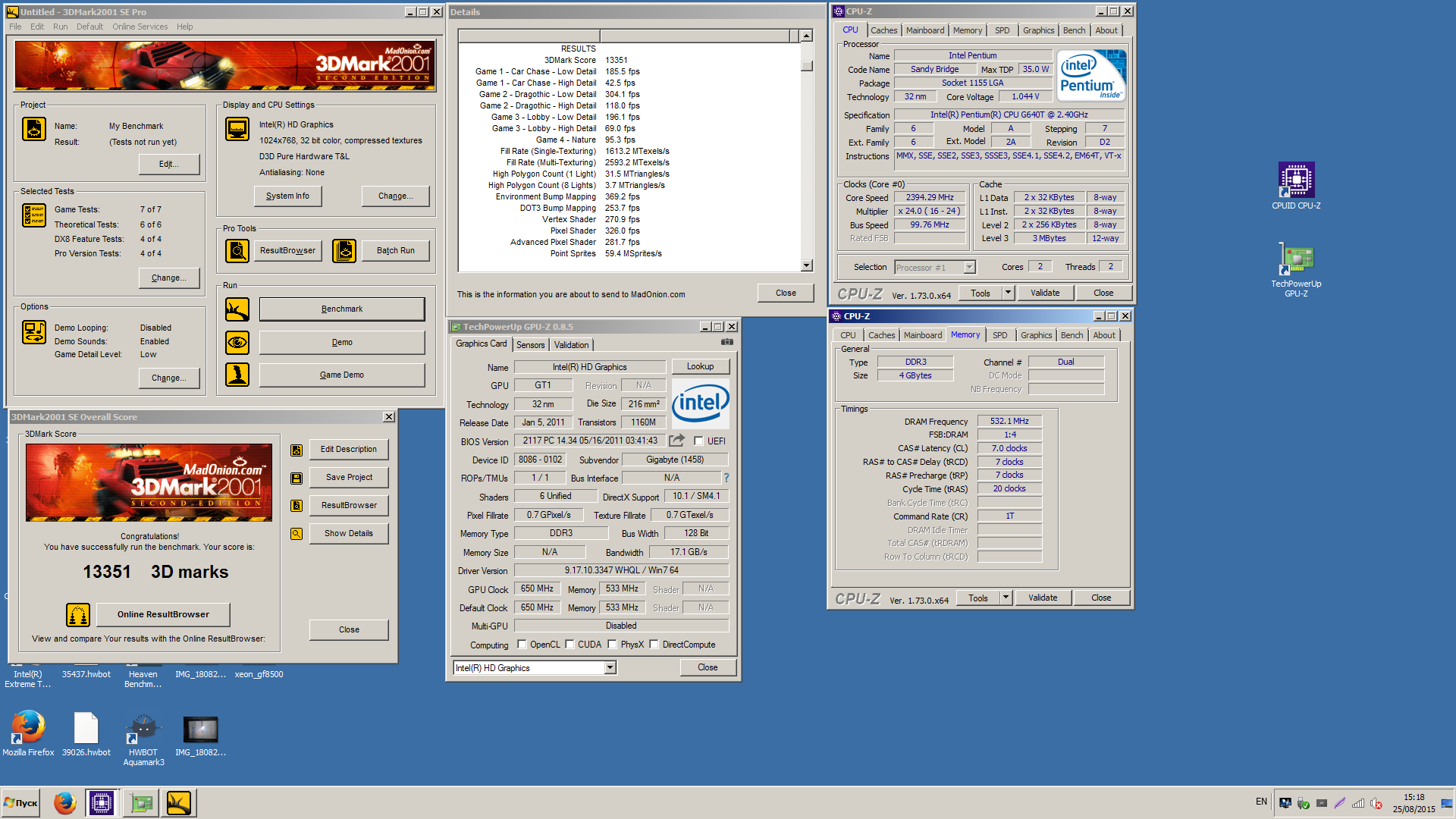Click the icon beside Edit Description
Image resolution: width=1456 pixels, height=819 pixels.
pos(297,450)
